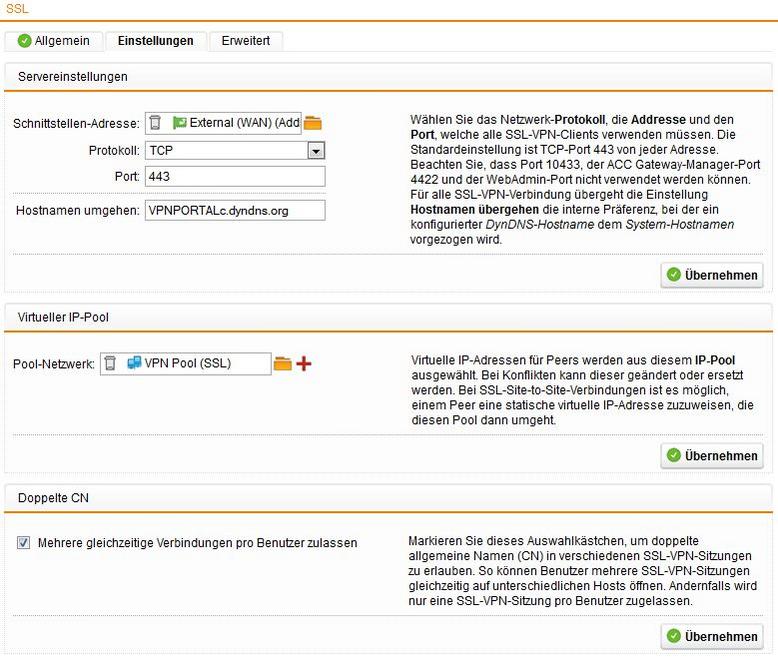Open the Erweitert tab
Image resolution: width=778 pixels, height=658 pixels.
[245, 41]
